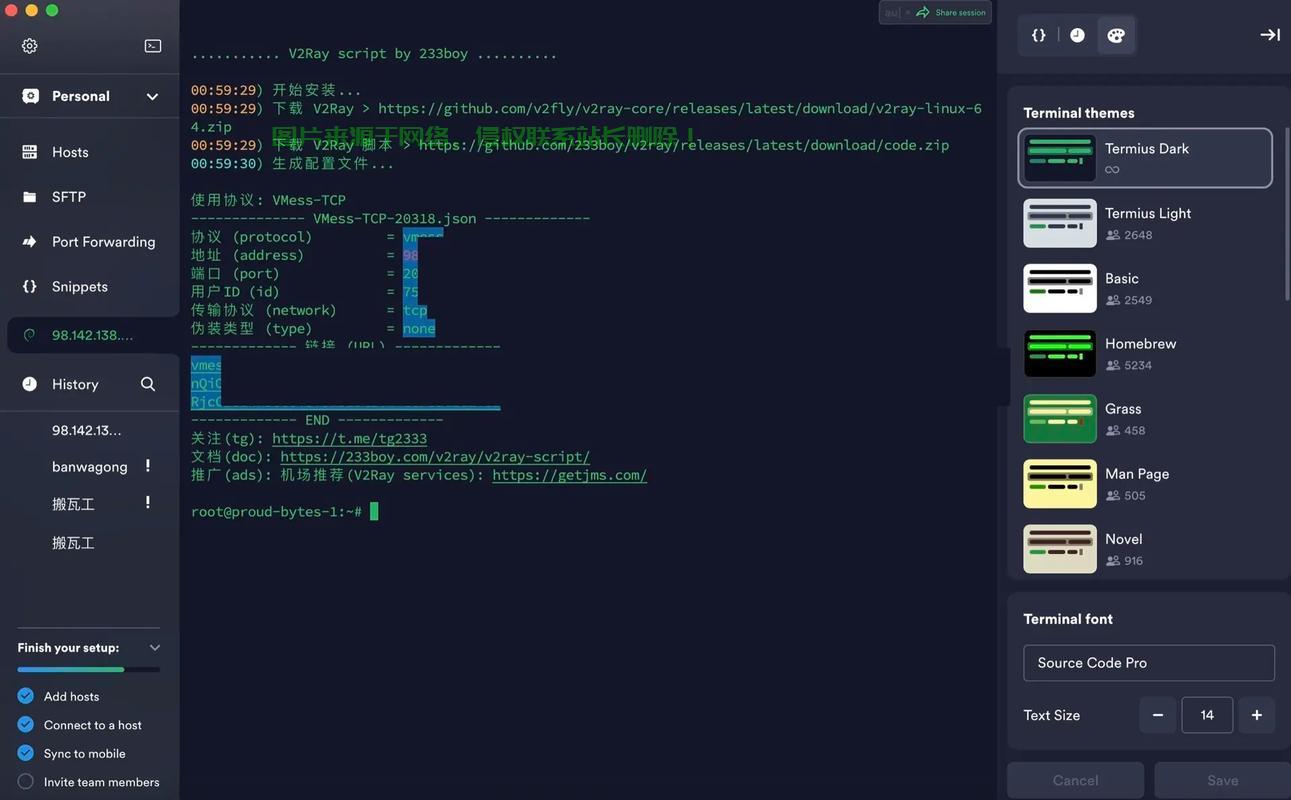1291x800 pixels.
Task: Collapse the Finish your setup panel
Action: coord(154,648)
